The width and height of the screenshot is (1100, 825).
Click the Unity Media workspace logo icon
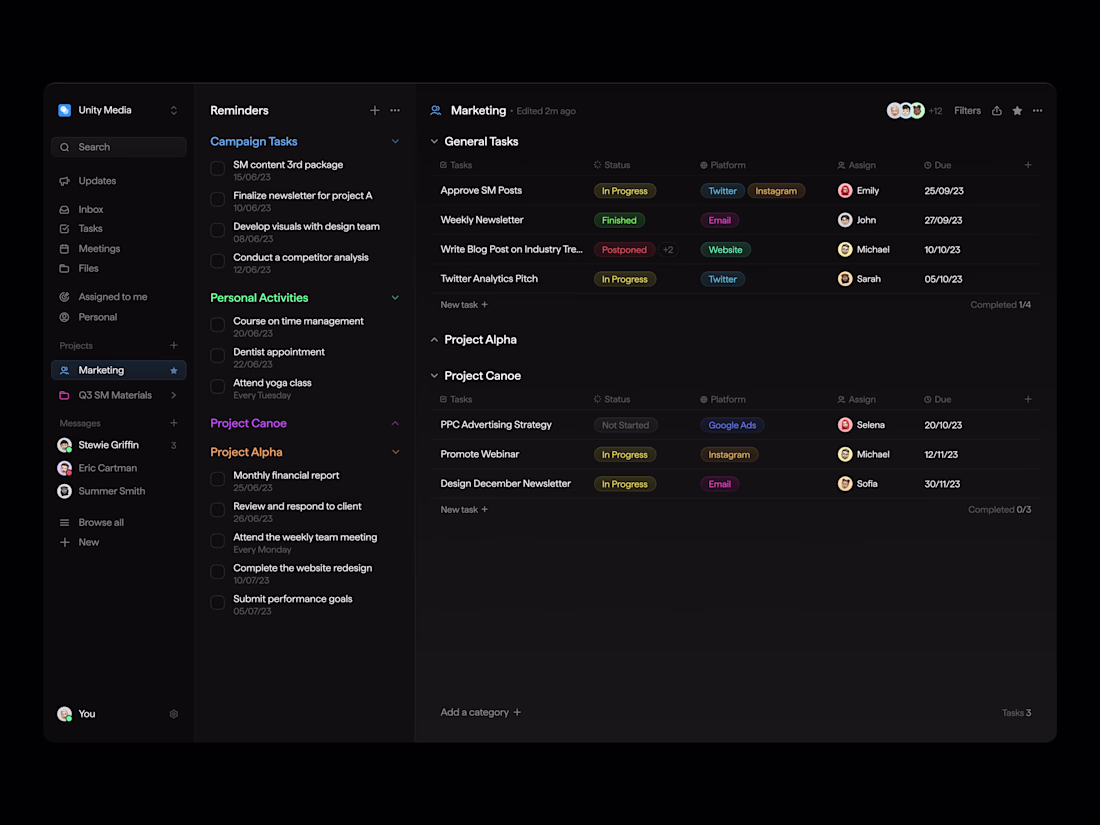click(65, 110)
